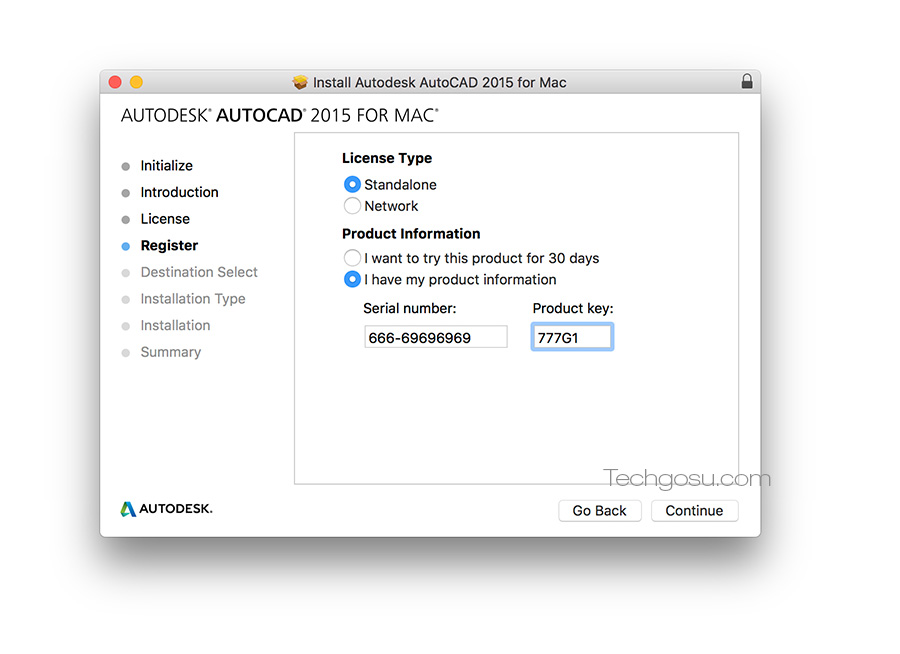This screenshot has width=900, height=654.
Task: Click the 'Product key:' label
Action: coord(573,308)
